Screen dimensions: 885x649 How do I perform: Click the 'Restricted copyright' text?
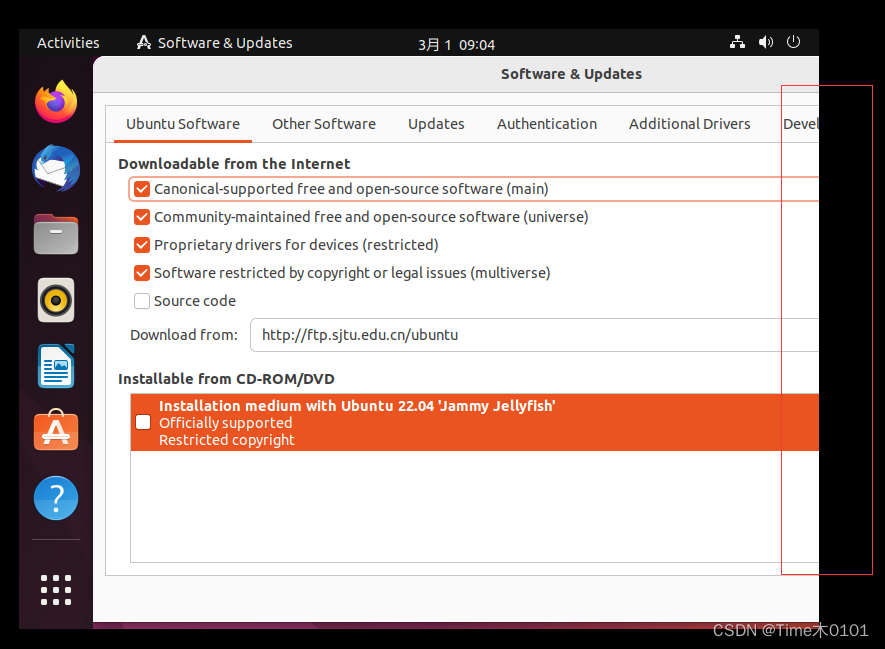point(227,440)
